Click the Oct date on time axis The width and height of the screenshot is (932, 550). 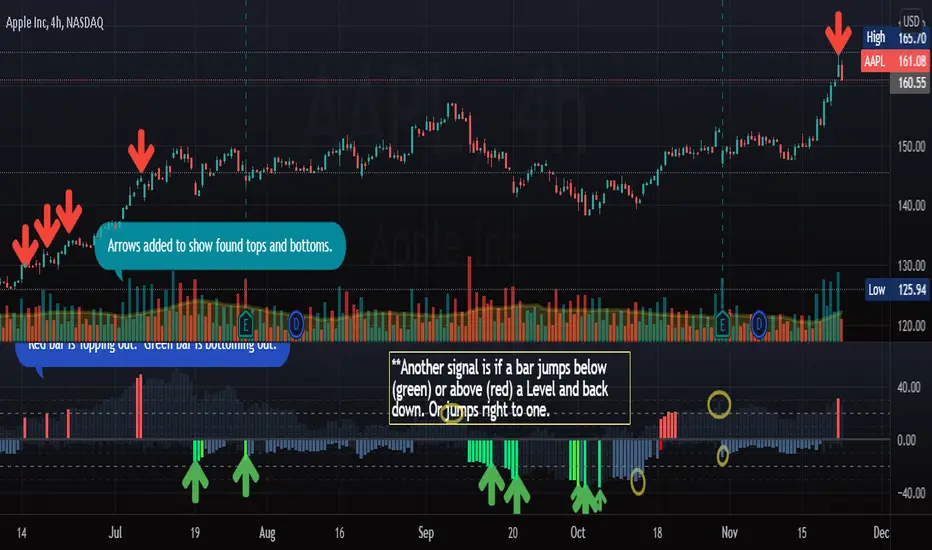578,532
